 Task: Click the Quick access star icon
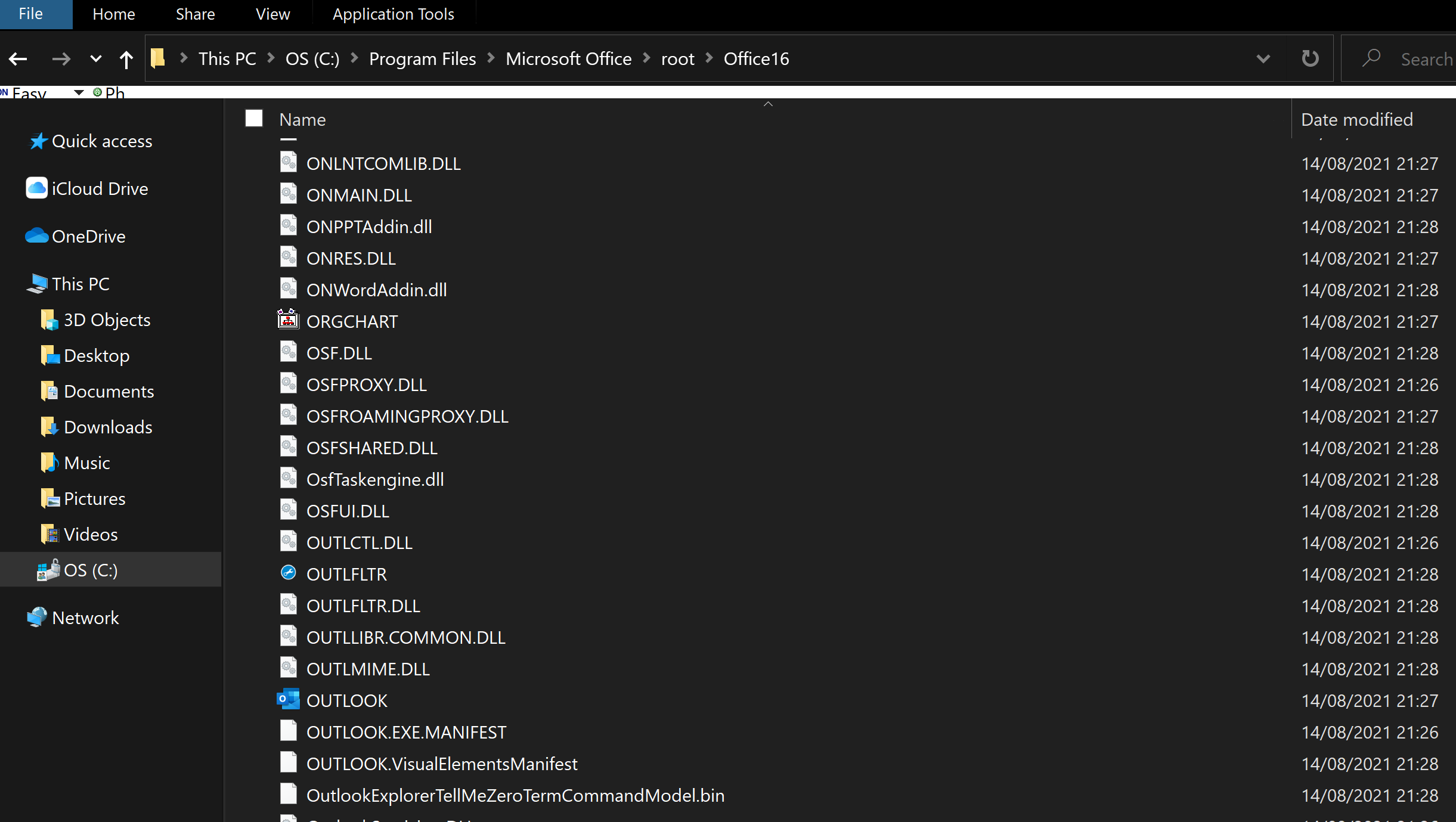[38, 141]
